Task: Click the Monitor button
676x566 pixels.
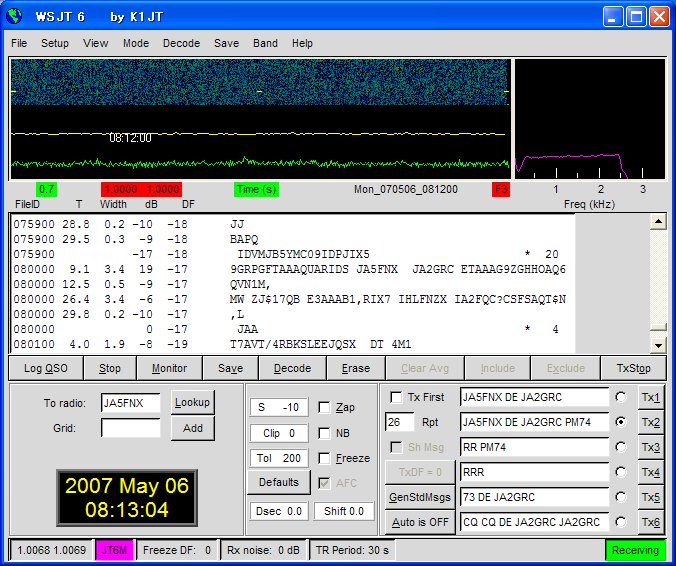Action: pos(169,369)
